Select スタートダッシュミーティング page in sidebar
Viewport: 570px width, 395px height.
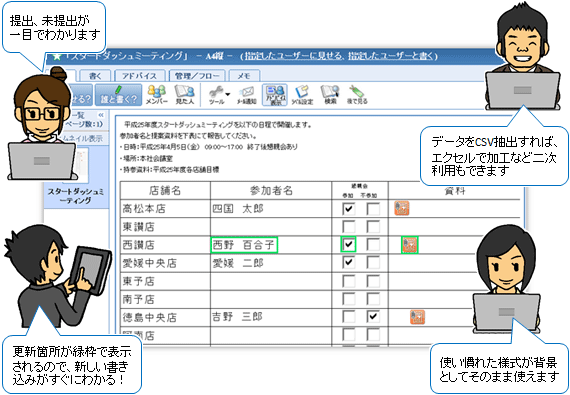pos(76,176)
